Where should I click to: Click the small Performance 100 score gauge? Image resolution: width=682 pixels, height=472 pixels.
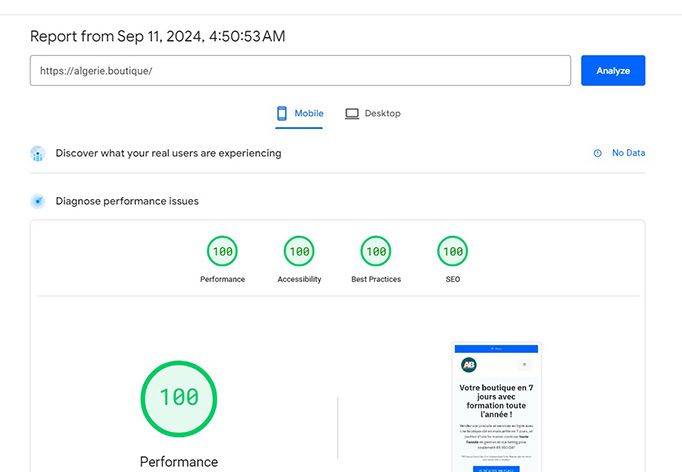point(222,251)
